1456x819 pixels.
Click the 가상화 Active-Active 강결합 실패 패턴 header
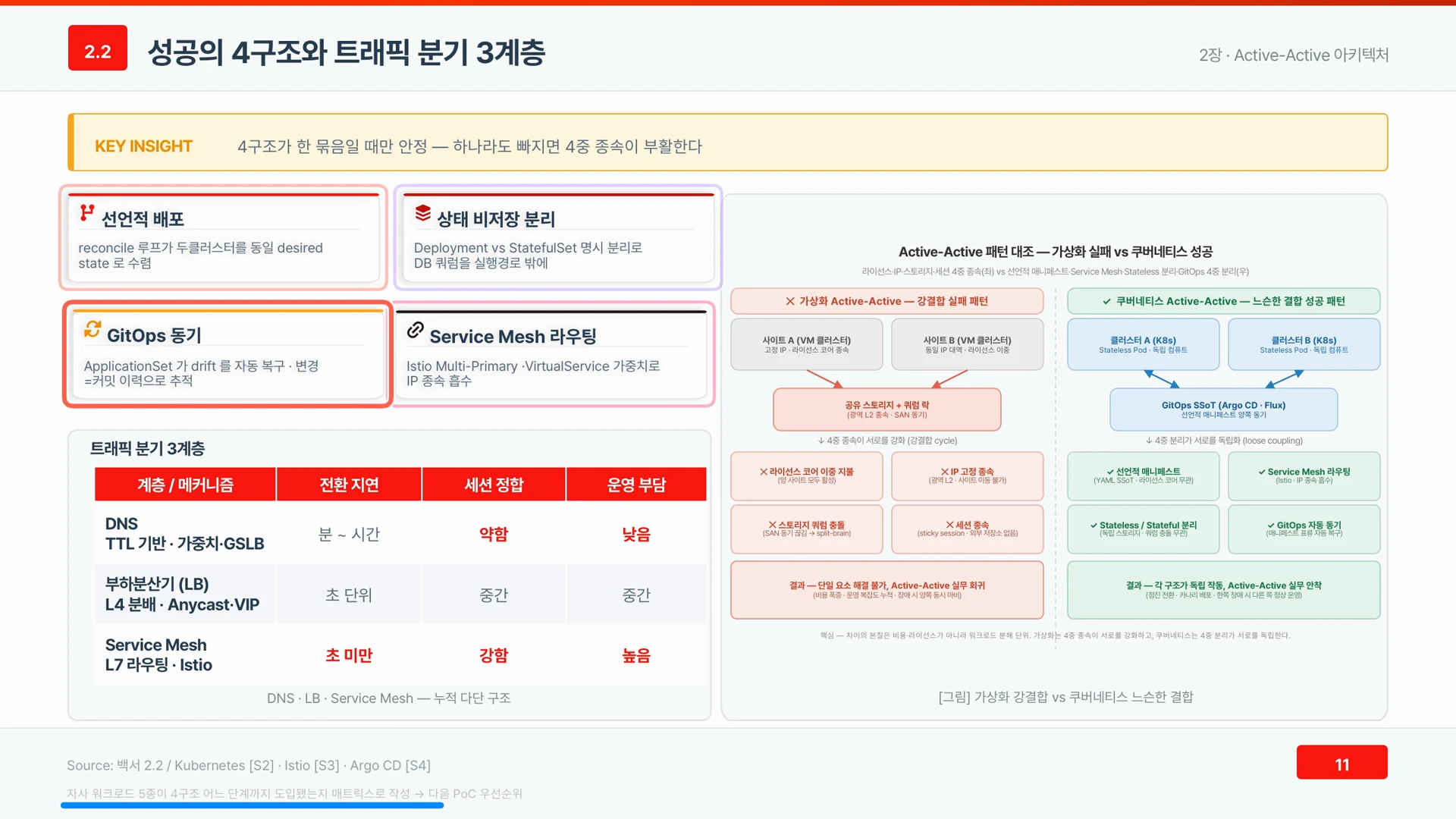click(886, 301)
